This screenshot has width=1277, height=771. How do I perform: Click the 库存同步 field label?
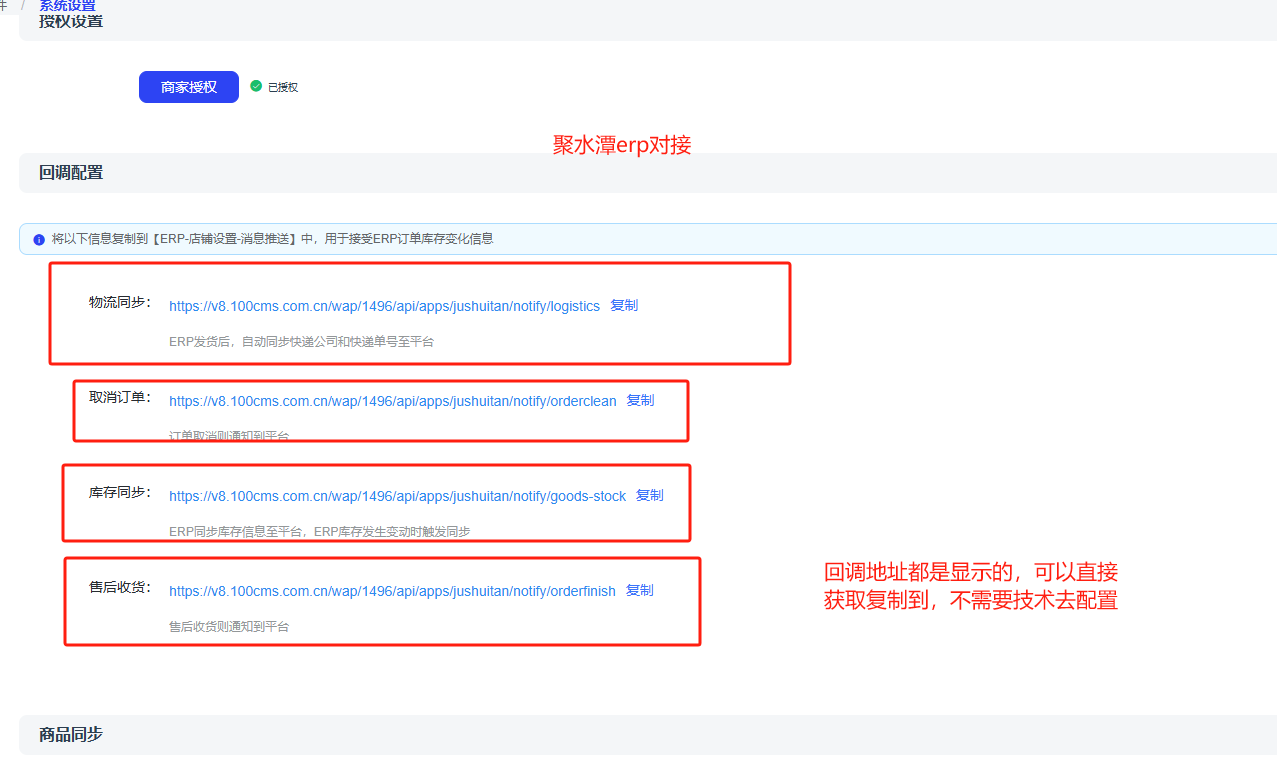(x=120, y=492)
